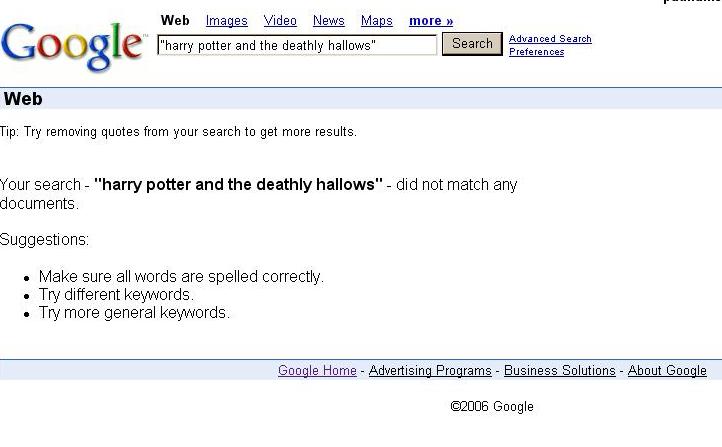Open the Advanced Search page
This screenshot has height=447, width=722.
point(550,39)
